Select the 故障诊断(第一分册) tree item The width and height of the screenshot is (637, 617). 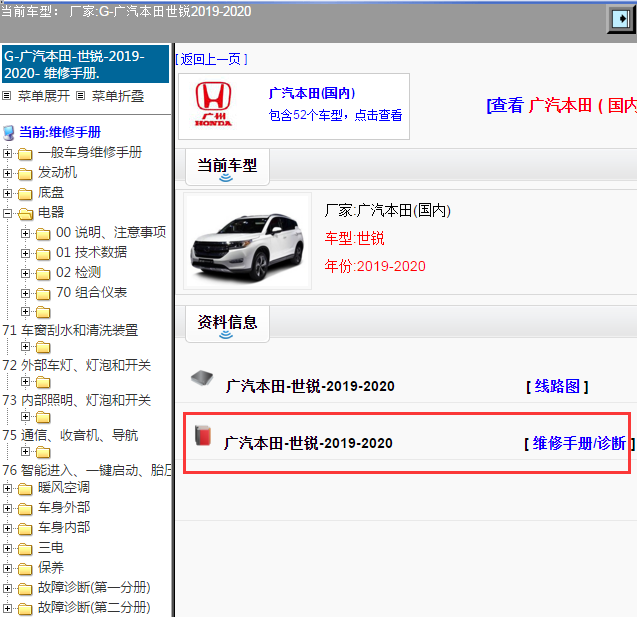94,587
